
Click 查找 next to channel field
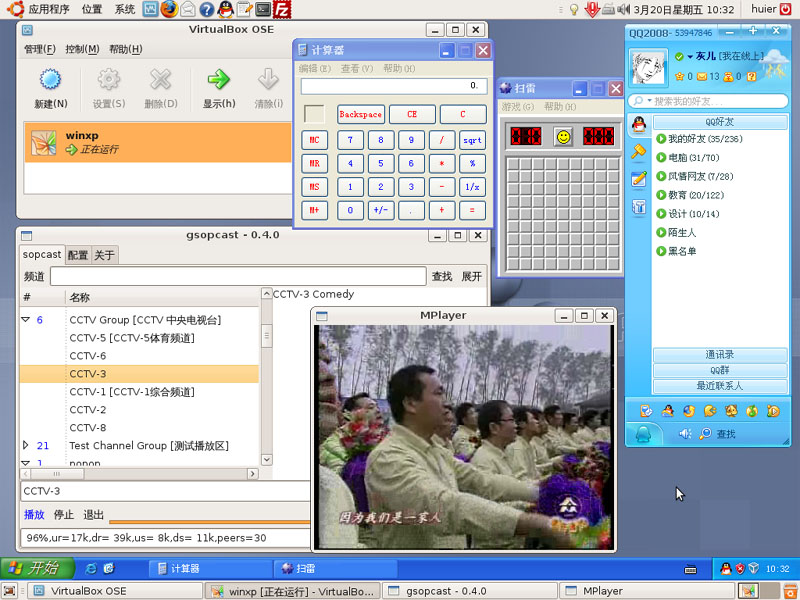[x=442, y=277]
